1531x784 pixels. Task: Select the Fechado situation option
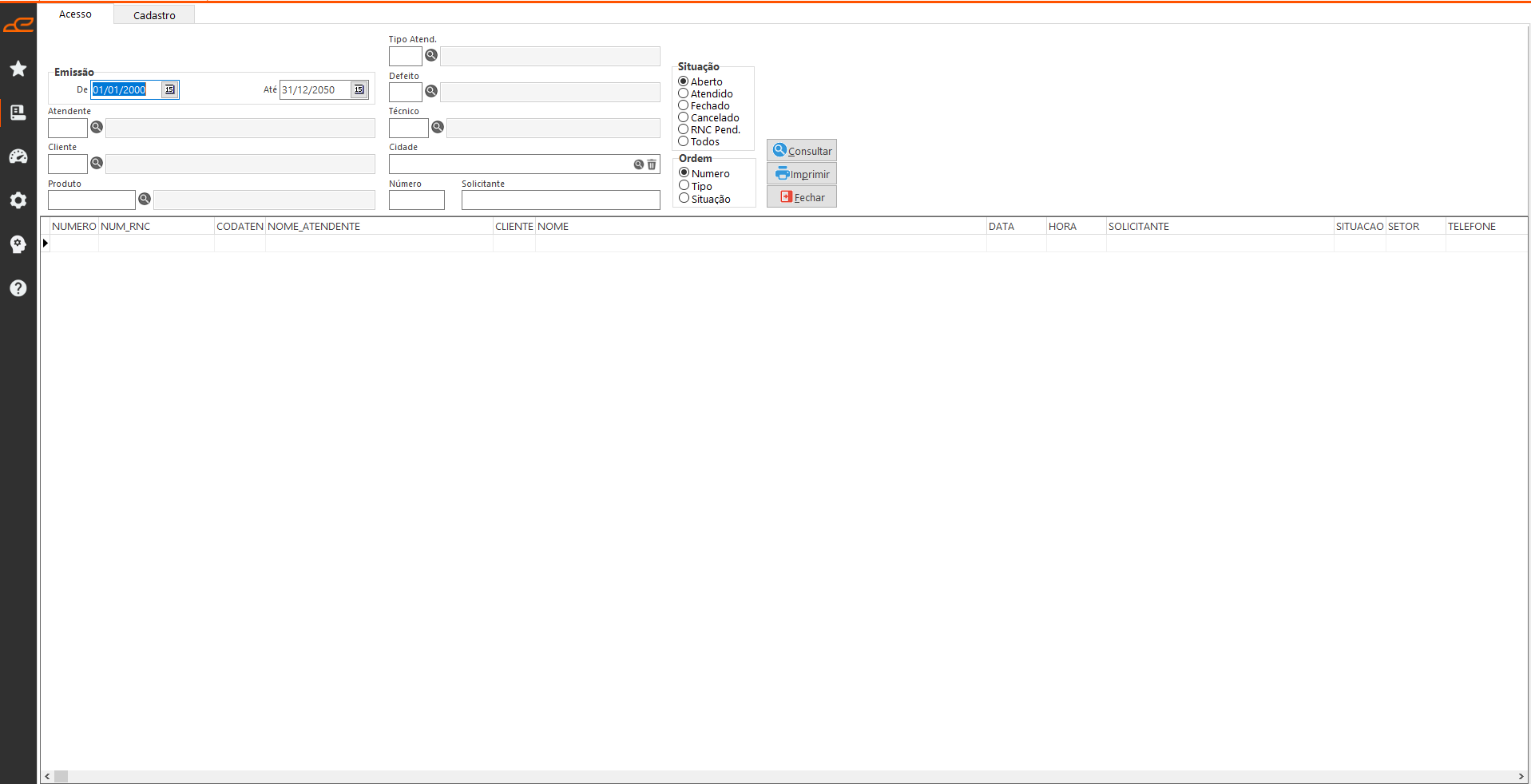coord(684,105)
